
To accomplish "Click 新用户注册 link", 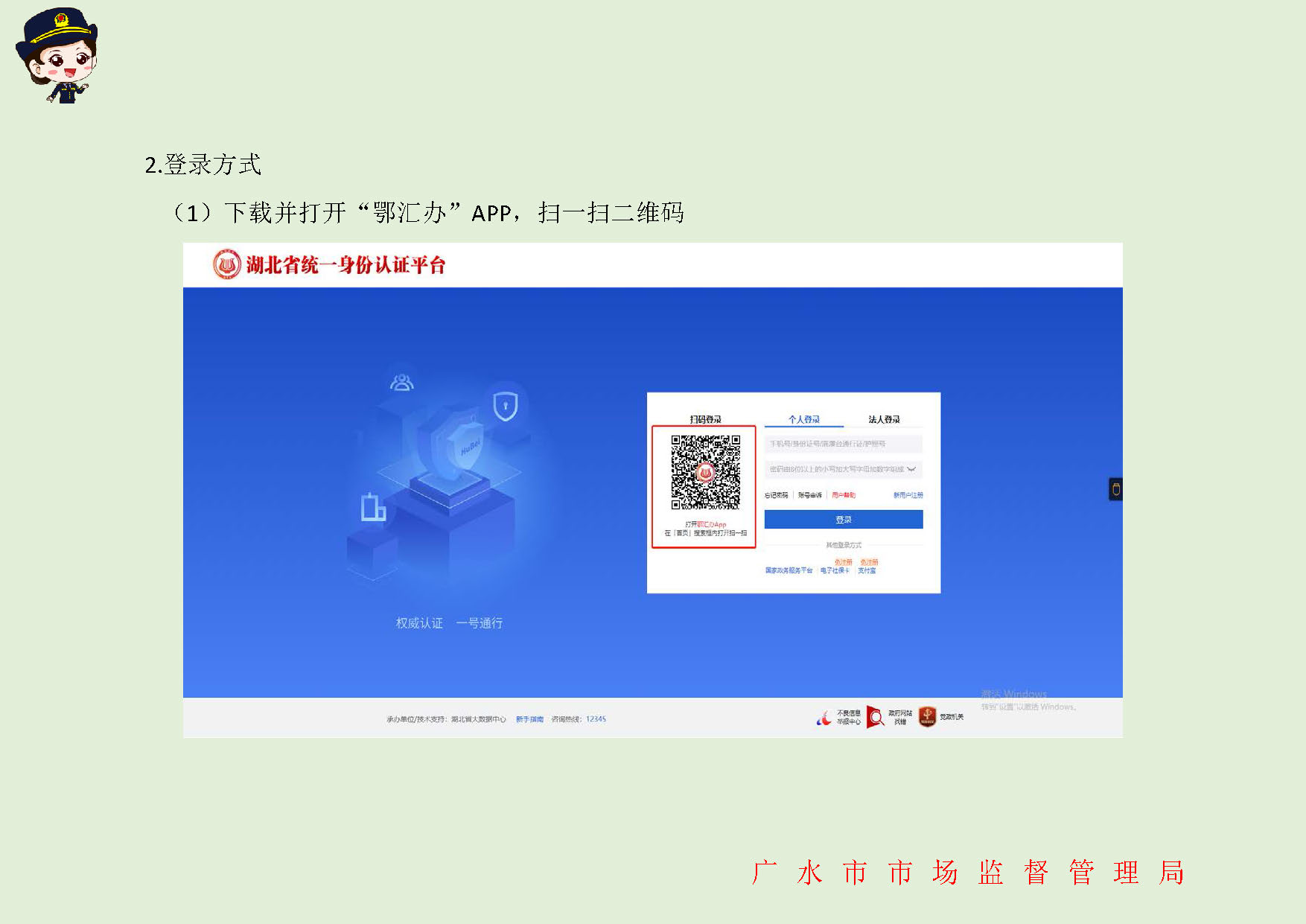I will (908, 495).
